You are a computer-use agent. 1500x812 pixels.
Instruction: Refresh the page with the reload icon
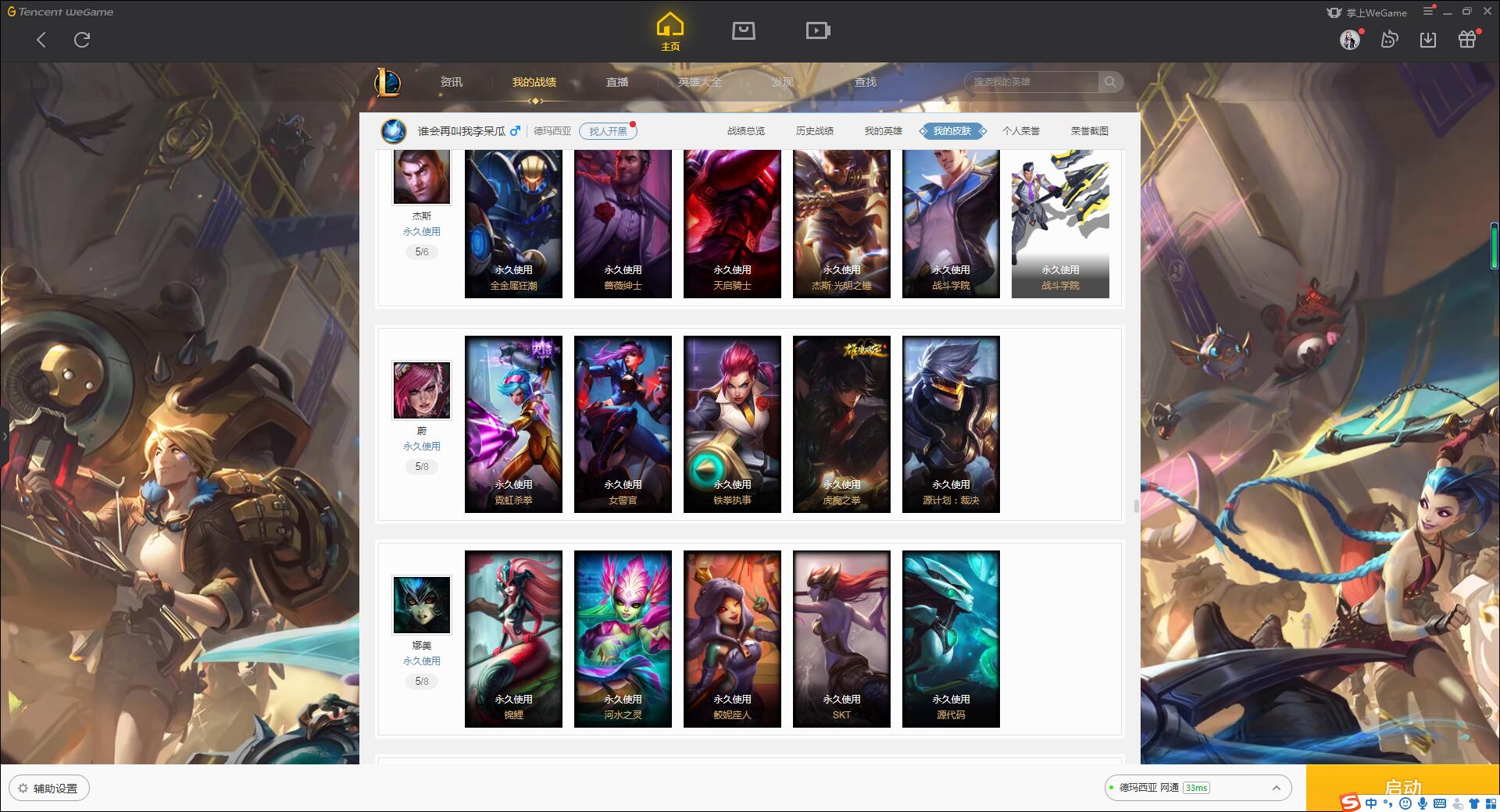82,40
